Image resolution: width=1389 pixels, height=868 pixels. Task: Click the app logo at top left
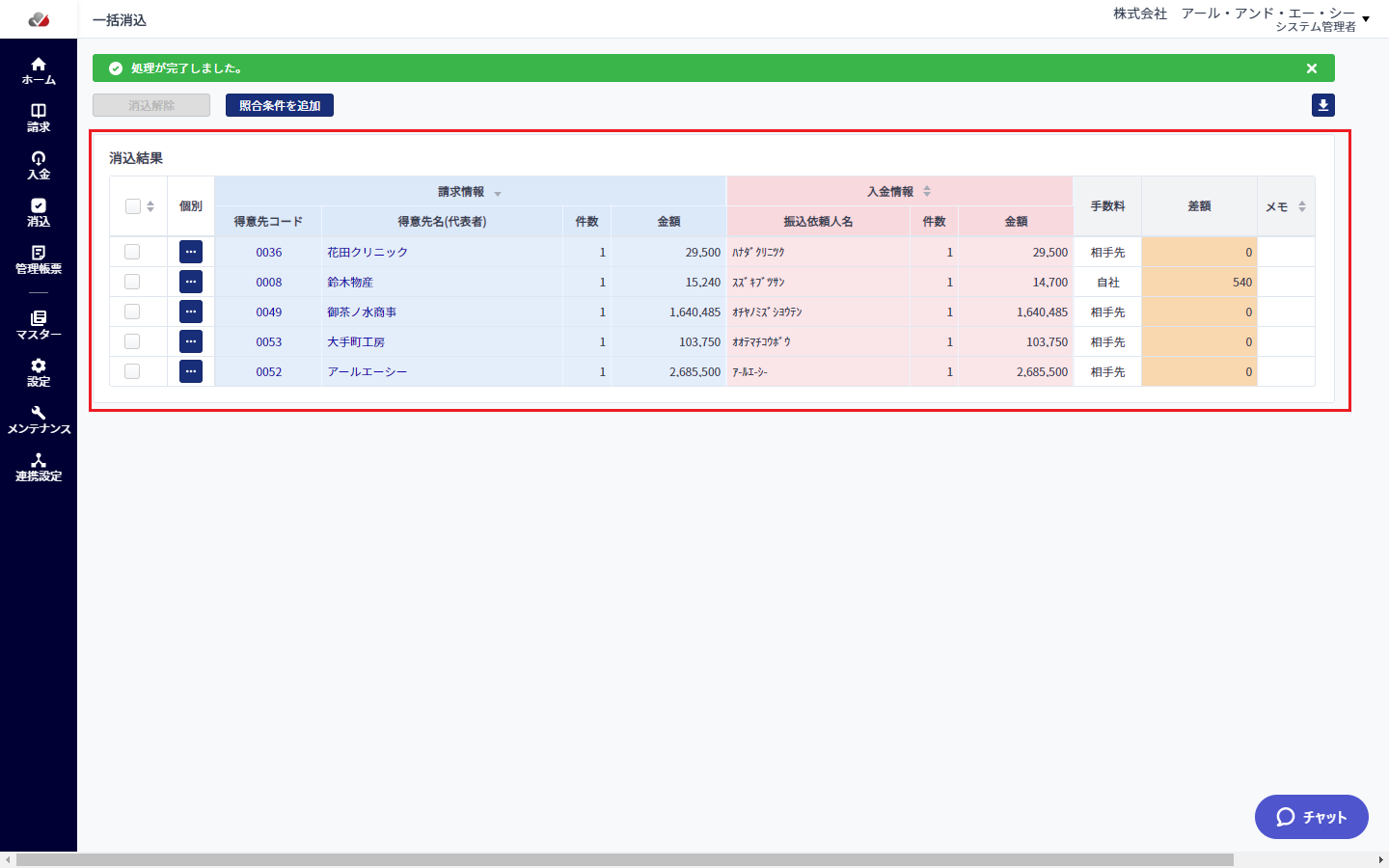point(39,19)
